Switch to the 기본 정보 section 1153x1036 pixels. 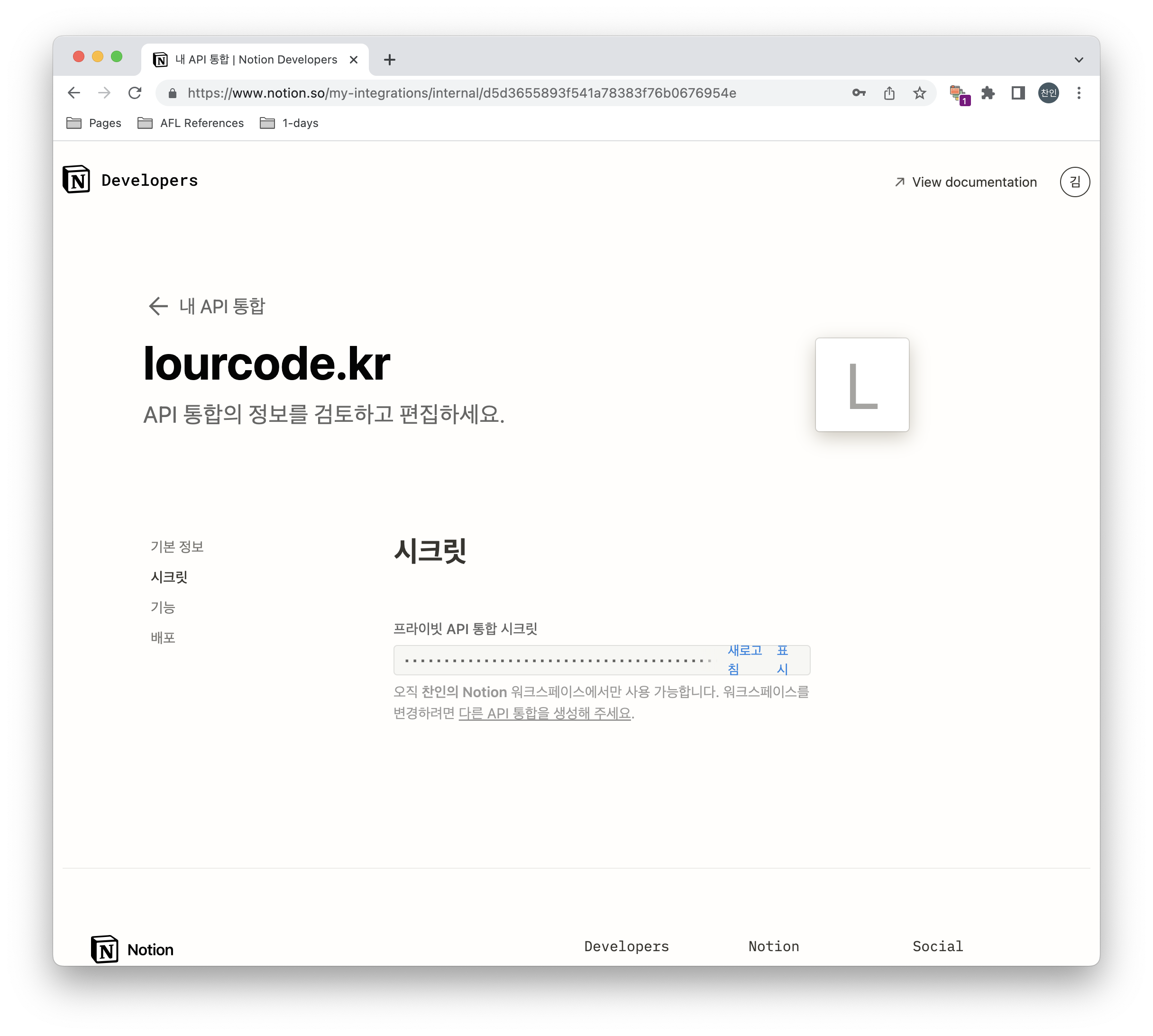(x=177, y=546)
